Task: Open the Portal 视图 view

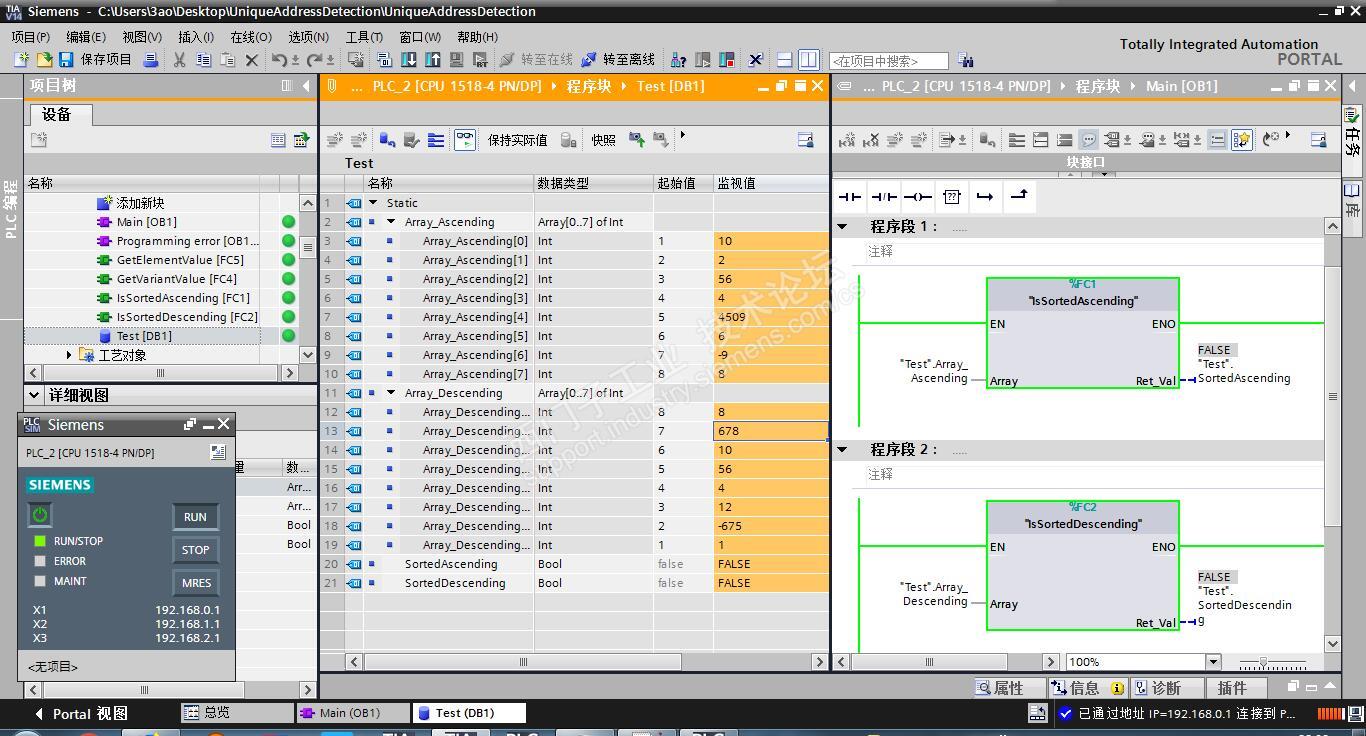Action: [x=82, y=713]
